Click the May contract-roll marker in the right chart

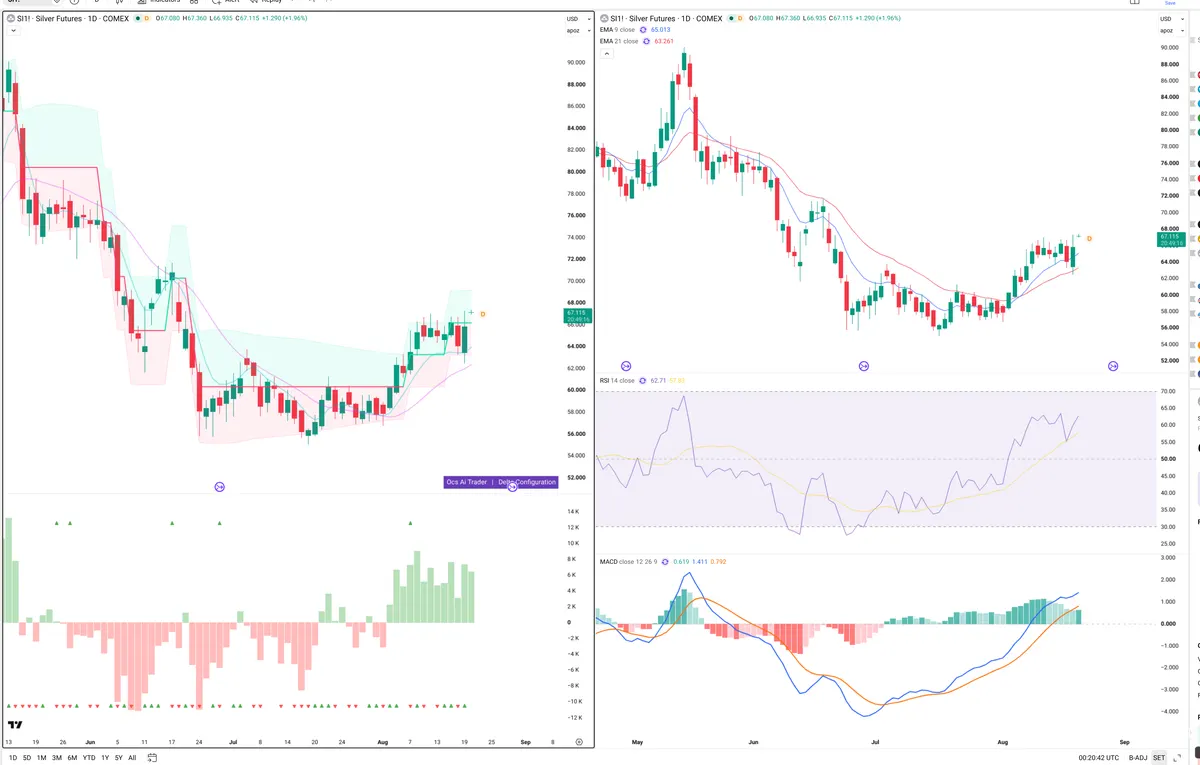tap(627, 366)
